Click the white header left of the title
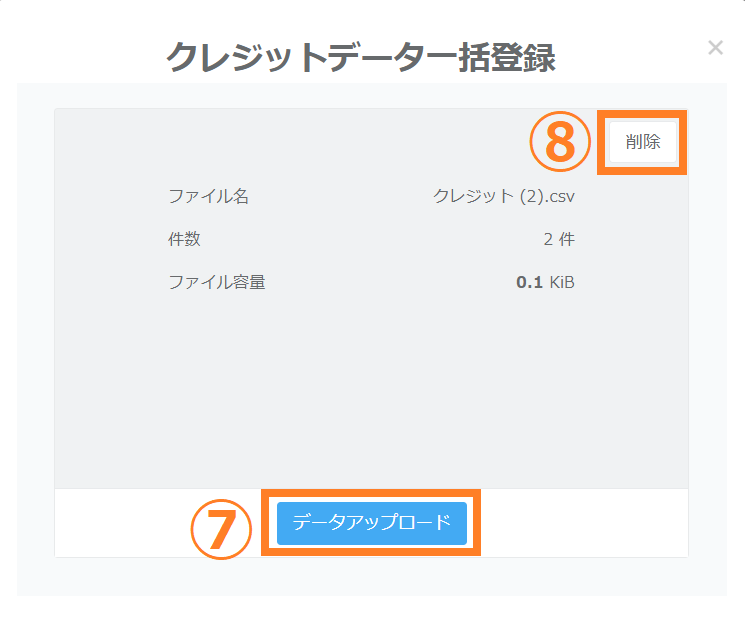Viewport: 745px width, 630px height. click(80, 50)
